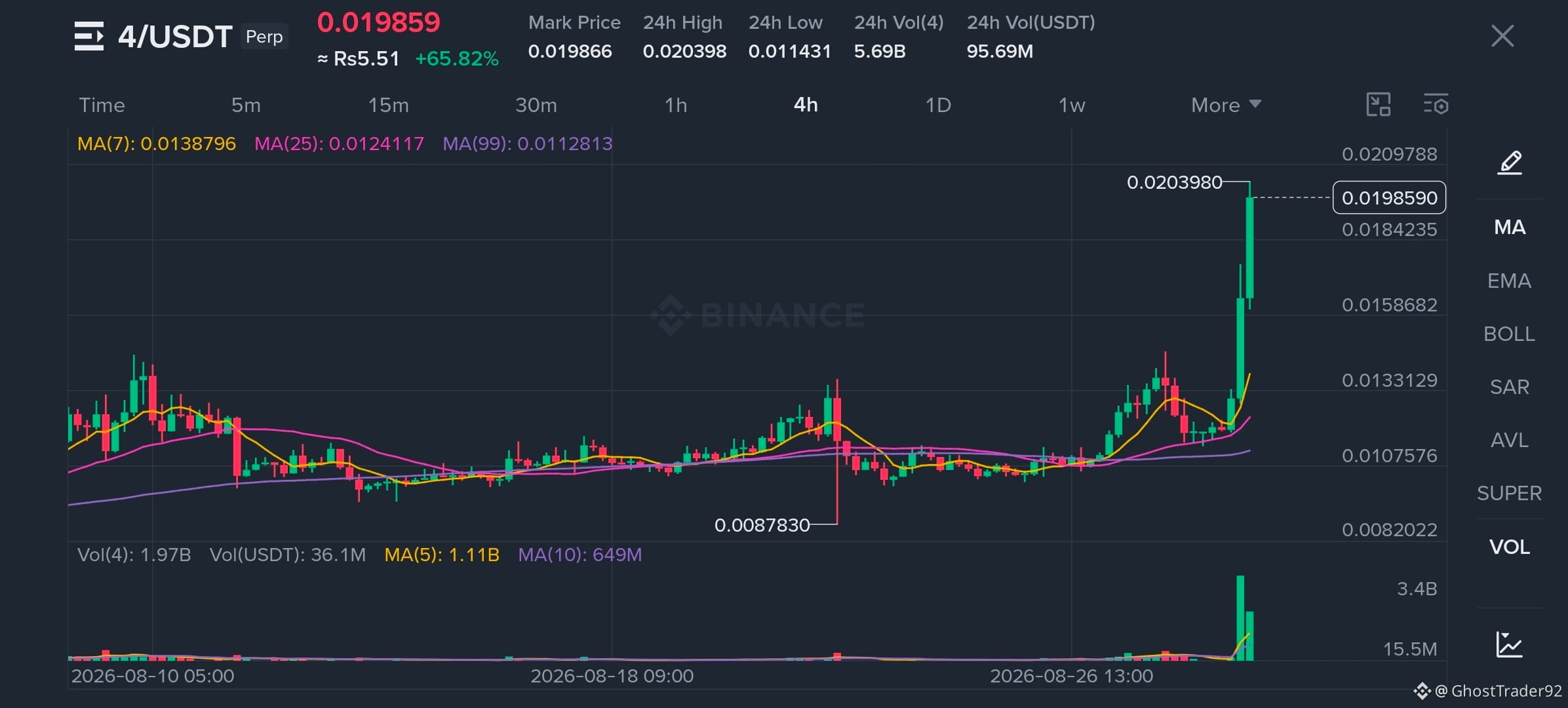Tap the 24h Vol(4) value 5.69B

coord(880,51)
